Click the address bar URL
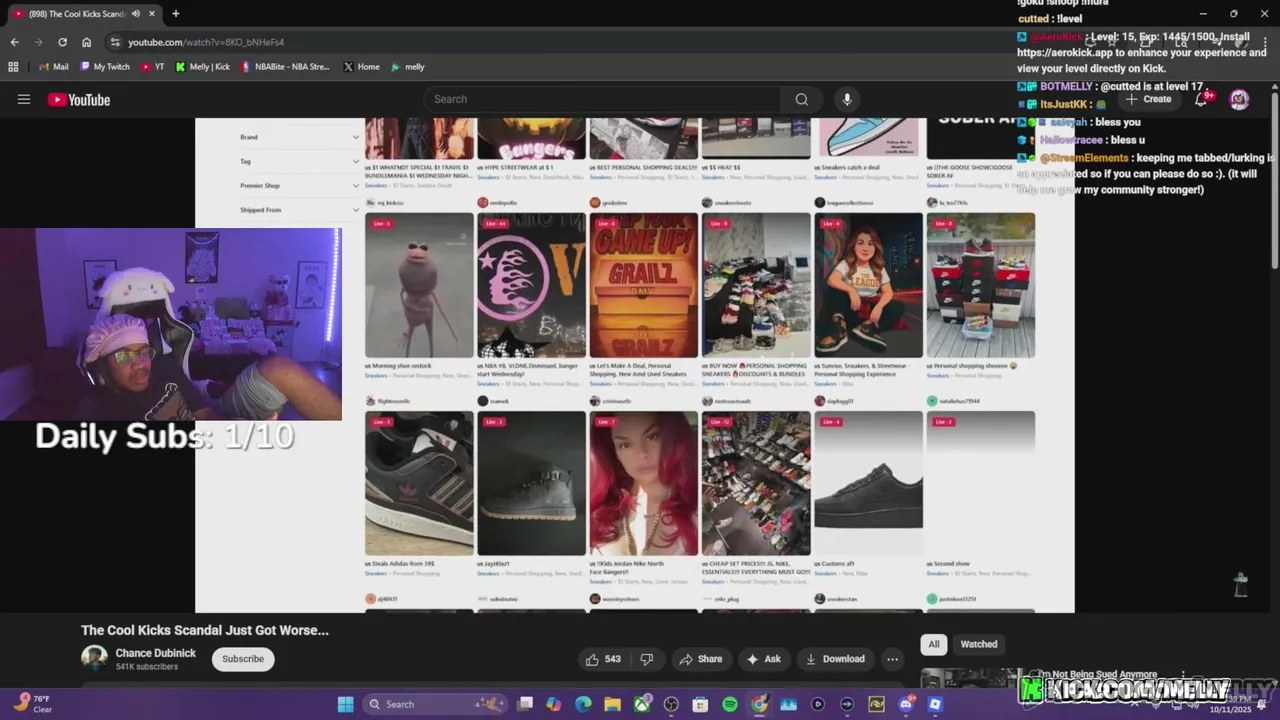Screen dimensions: 1280x720 pos(206,42)
